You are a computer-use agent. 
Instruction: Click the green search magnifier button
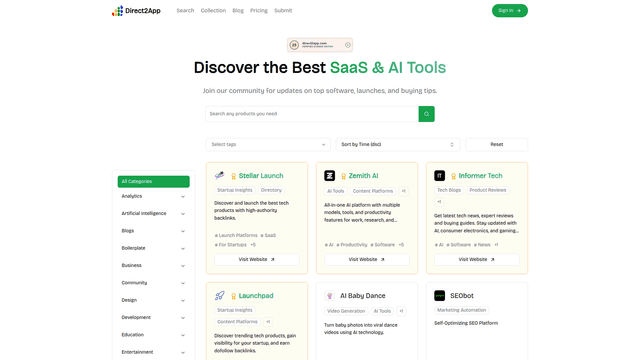[426, 114]
